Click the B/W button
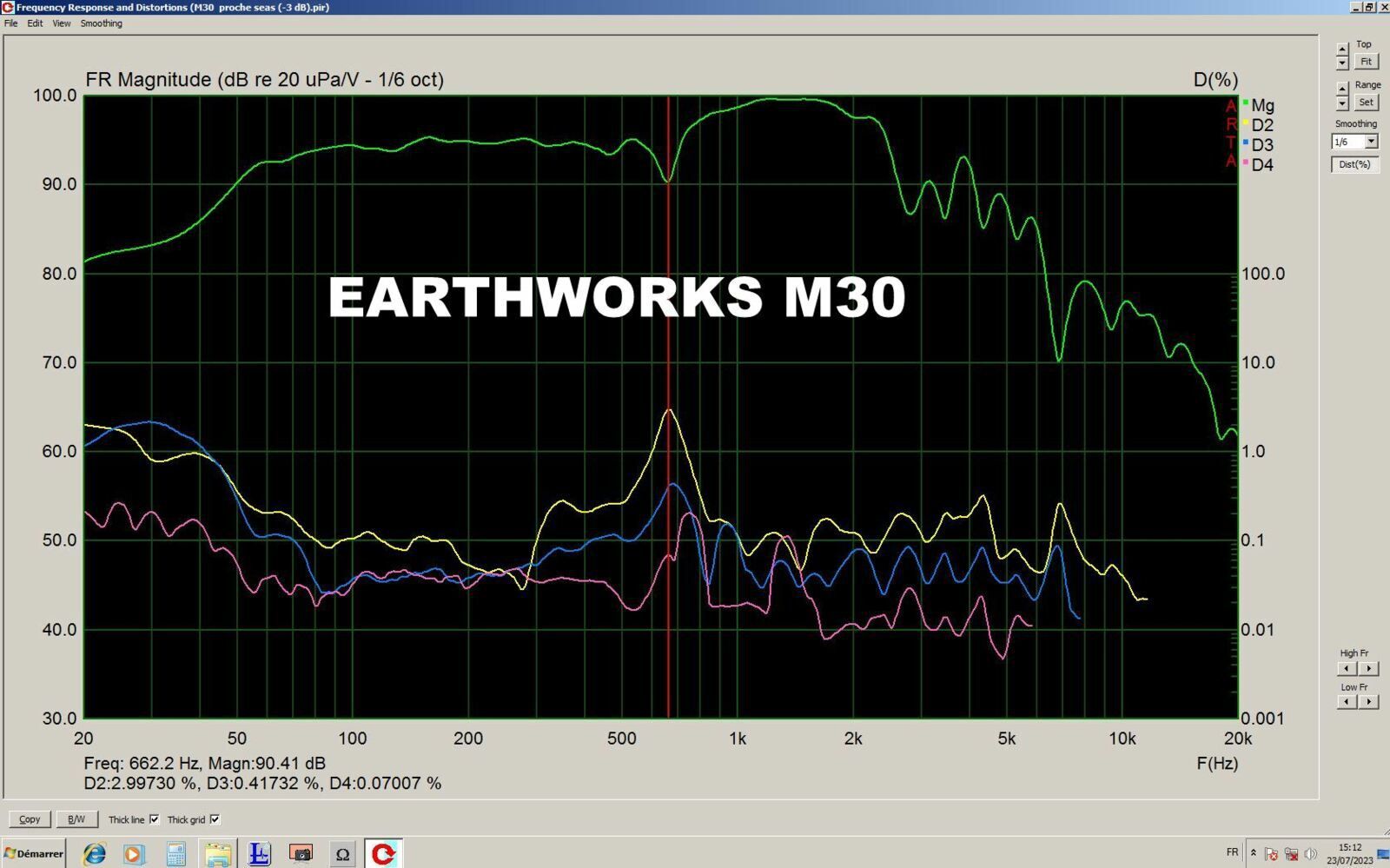This screenshot has width=1390, height=868. (x=76, y=819)
